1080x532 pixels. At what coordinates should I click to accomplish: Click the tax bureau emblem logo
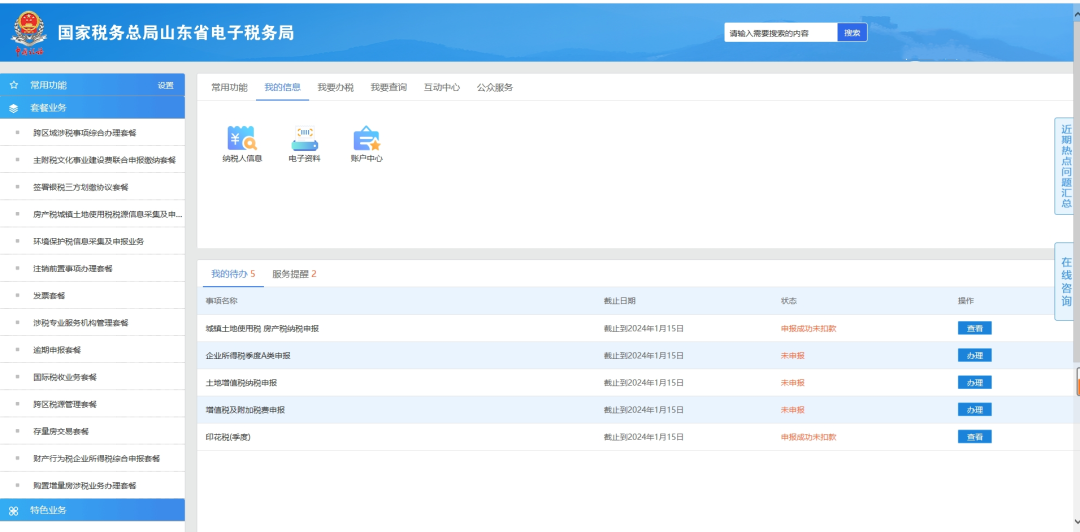[x=28, y=32]
